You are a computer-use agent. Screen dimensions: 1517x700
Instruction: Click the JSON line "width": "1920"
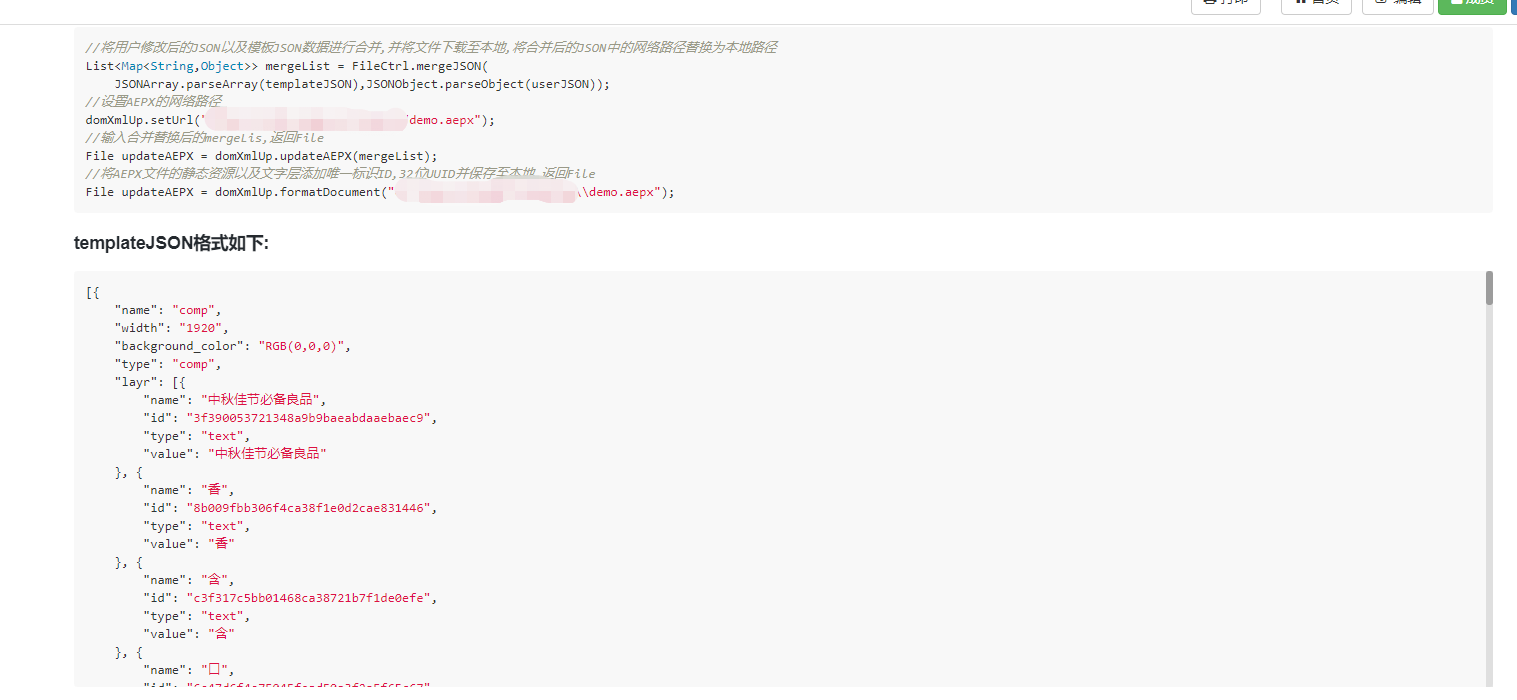tap(172, 328)
